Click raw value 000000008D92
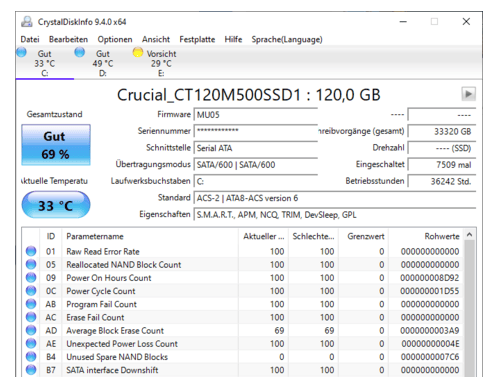The image size is (500, 377). tap(430, 278)
